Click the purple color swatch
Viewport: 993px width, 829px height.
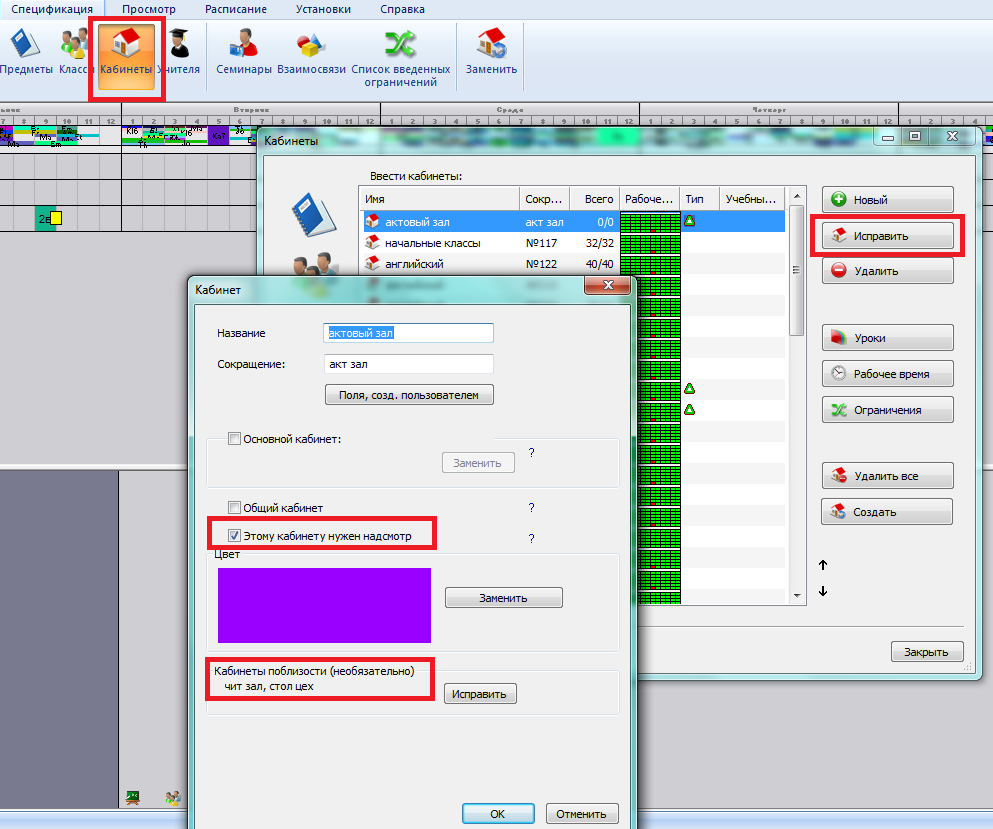324,605
